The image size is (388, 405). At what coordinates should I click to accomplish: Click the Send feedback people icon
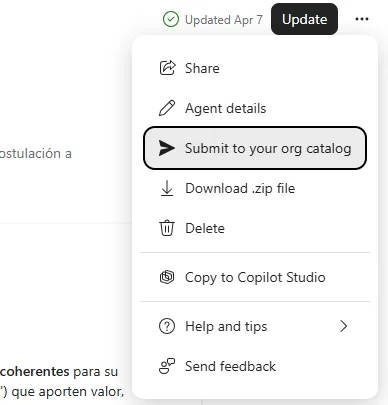pyautogui.click(x=167, y=366)
